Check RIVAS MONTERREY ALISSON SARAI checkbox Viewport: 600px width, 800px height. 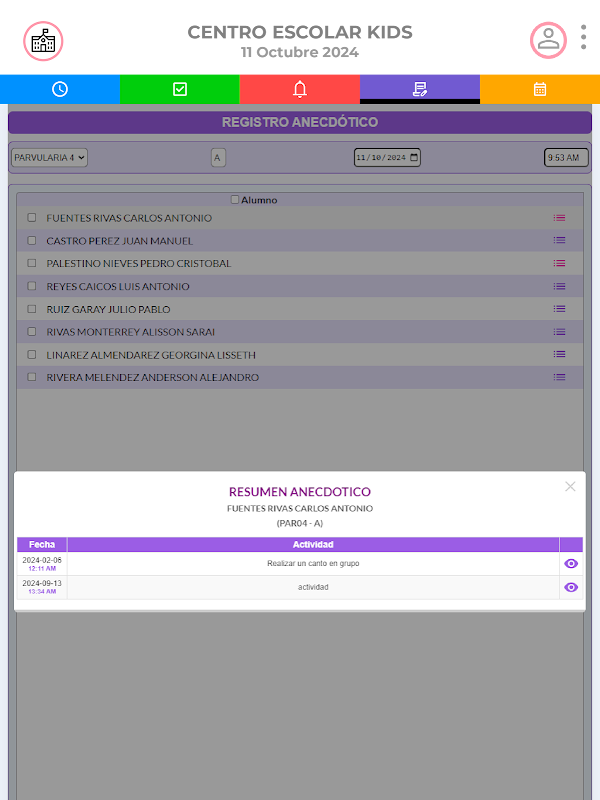click(x=32, y=332)
